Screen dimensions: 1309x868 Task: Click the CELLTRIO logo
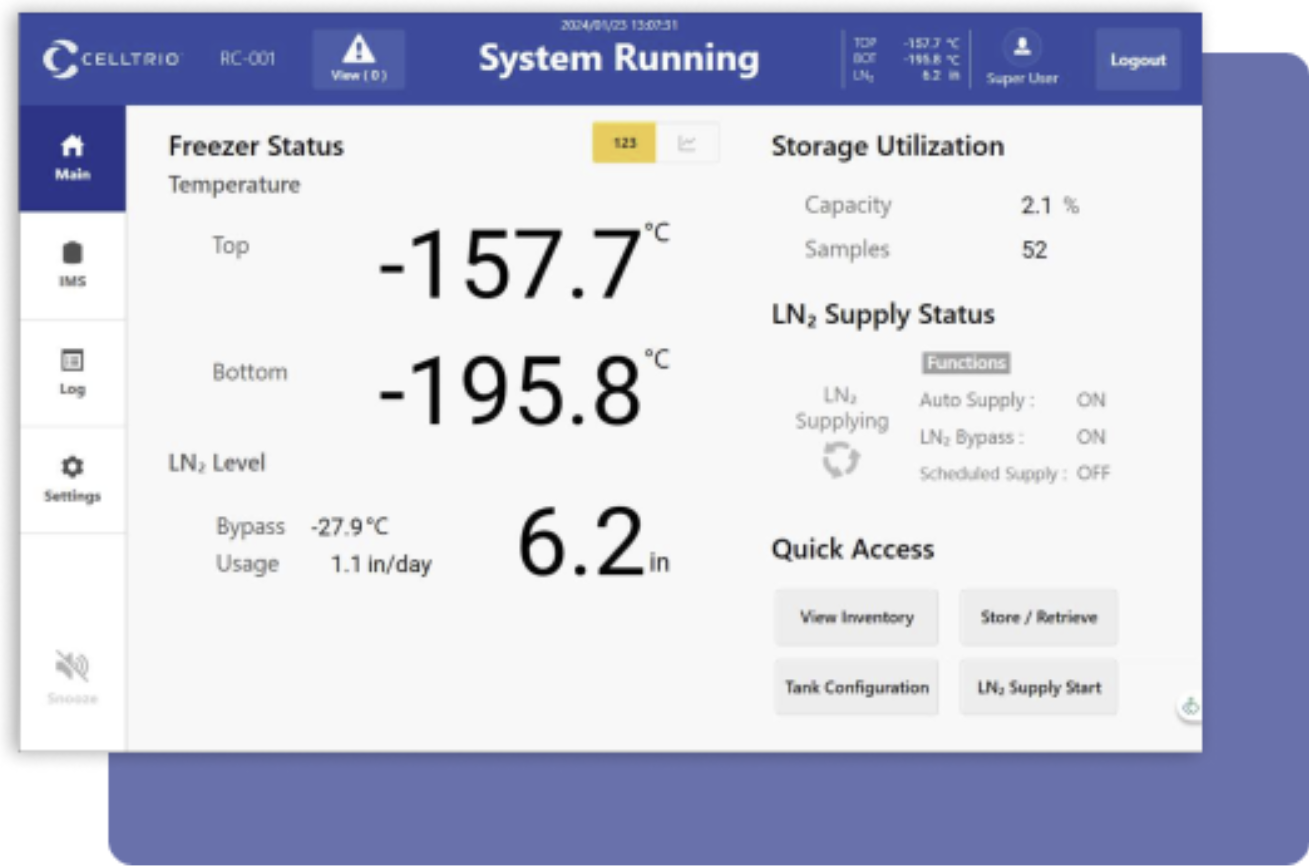pyautogui.click(x=111, y=58)
